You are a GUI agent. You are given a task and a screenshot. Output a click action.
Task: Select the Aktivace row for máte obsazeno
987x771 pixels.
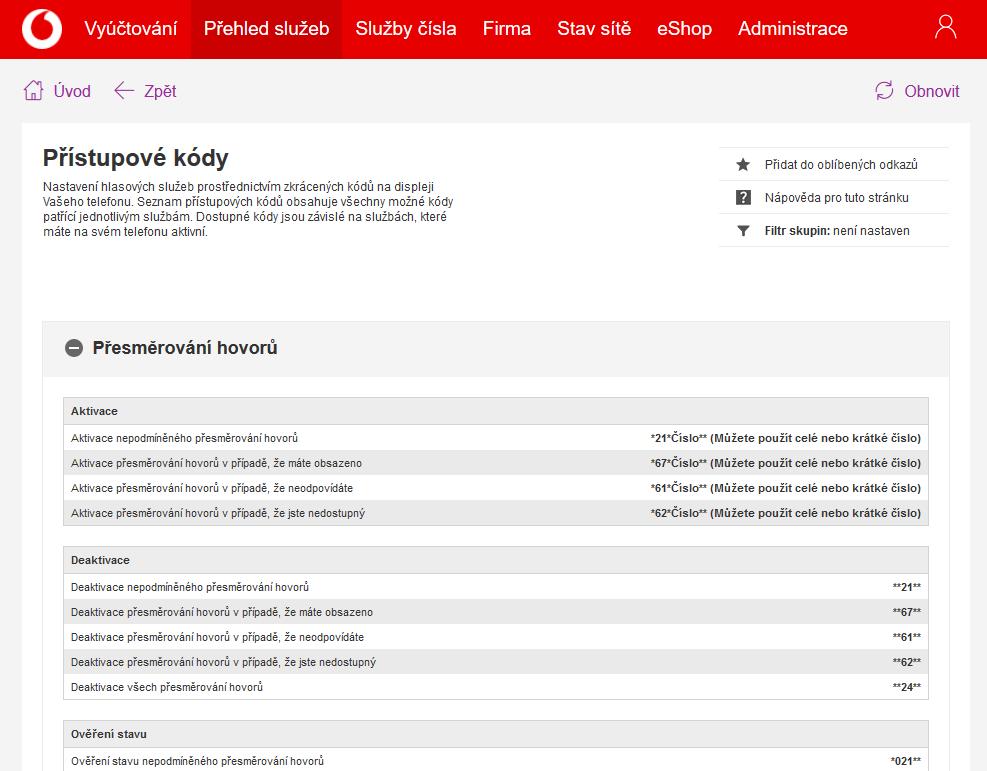pos(495,463)
